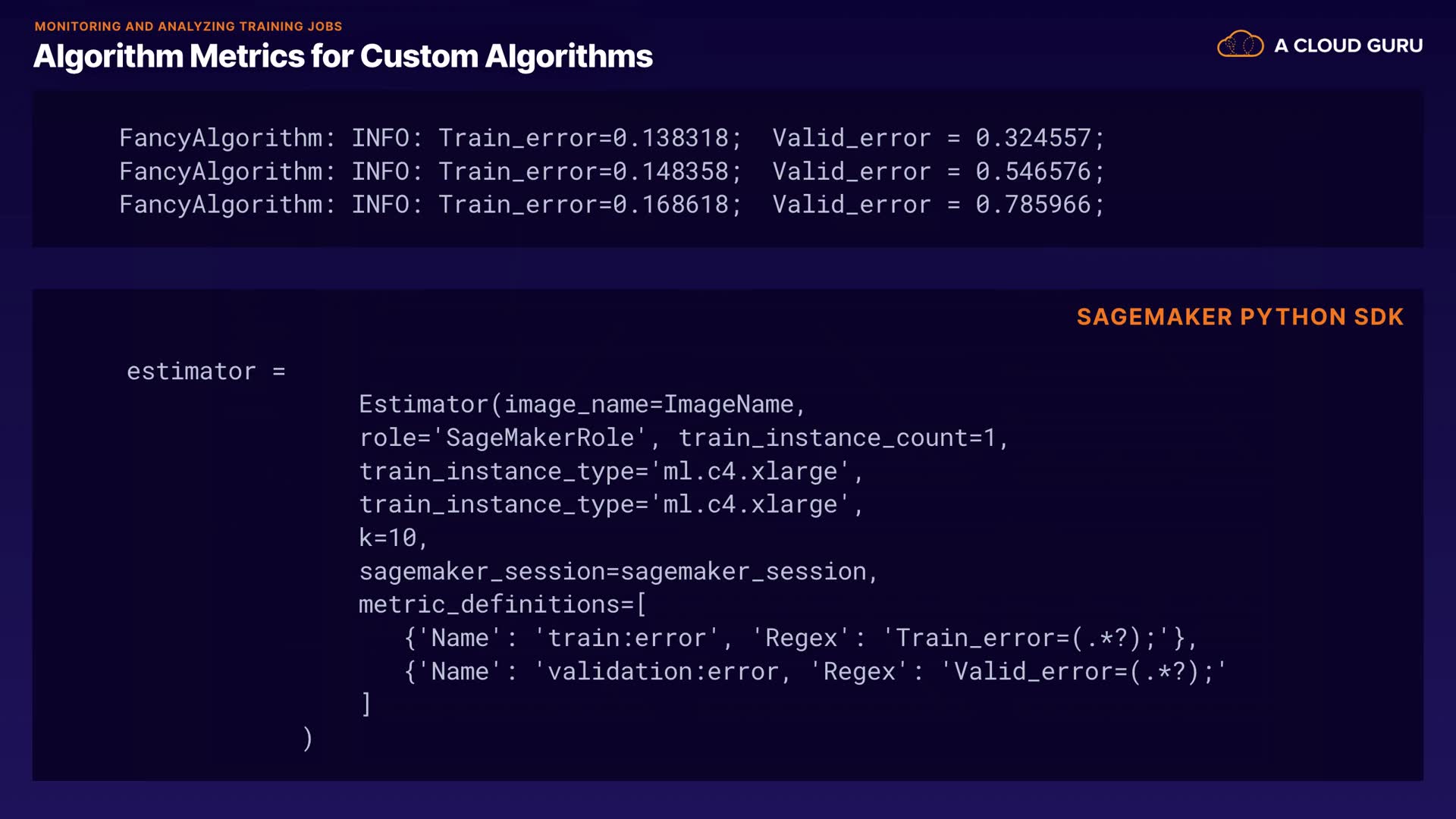Viewport: 1456px width, 819px height.
Task: Click the Algorithm Metrics for Custom Algorithms title
Action: (x=343, y=56)
